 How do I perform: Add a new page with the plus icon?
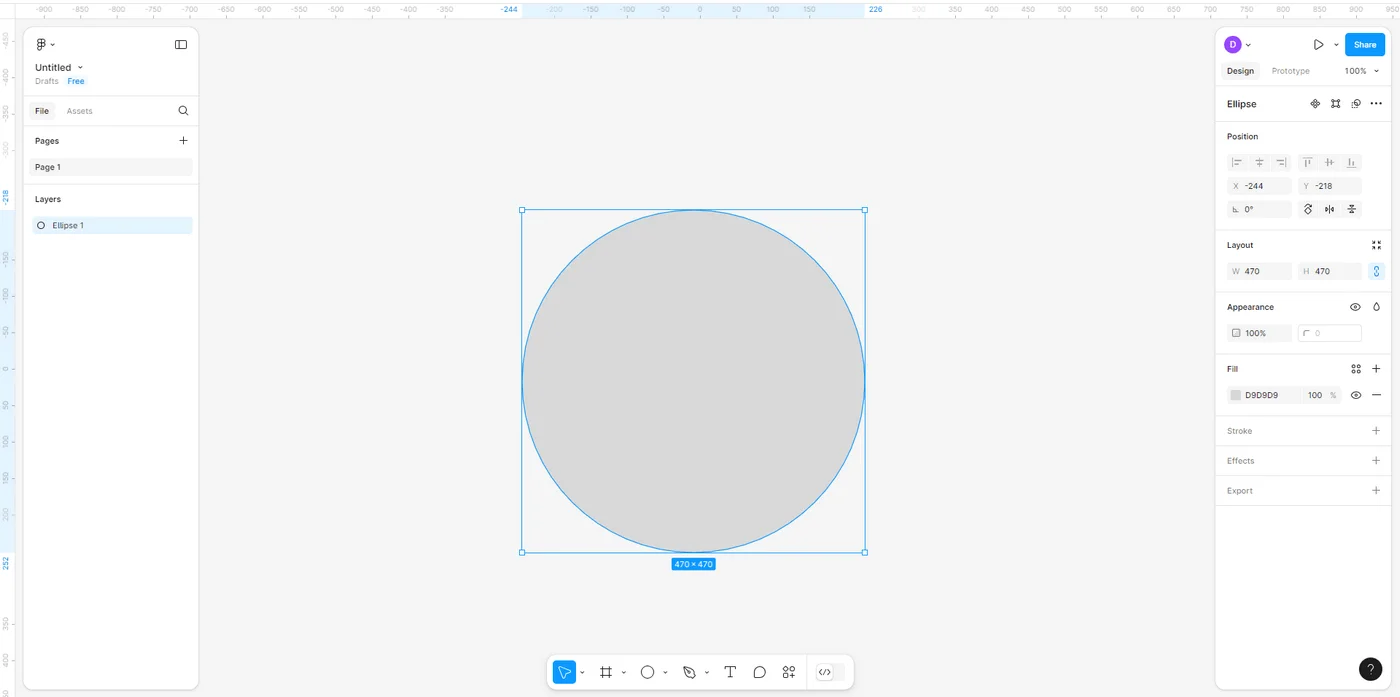tap(183, 141)
